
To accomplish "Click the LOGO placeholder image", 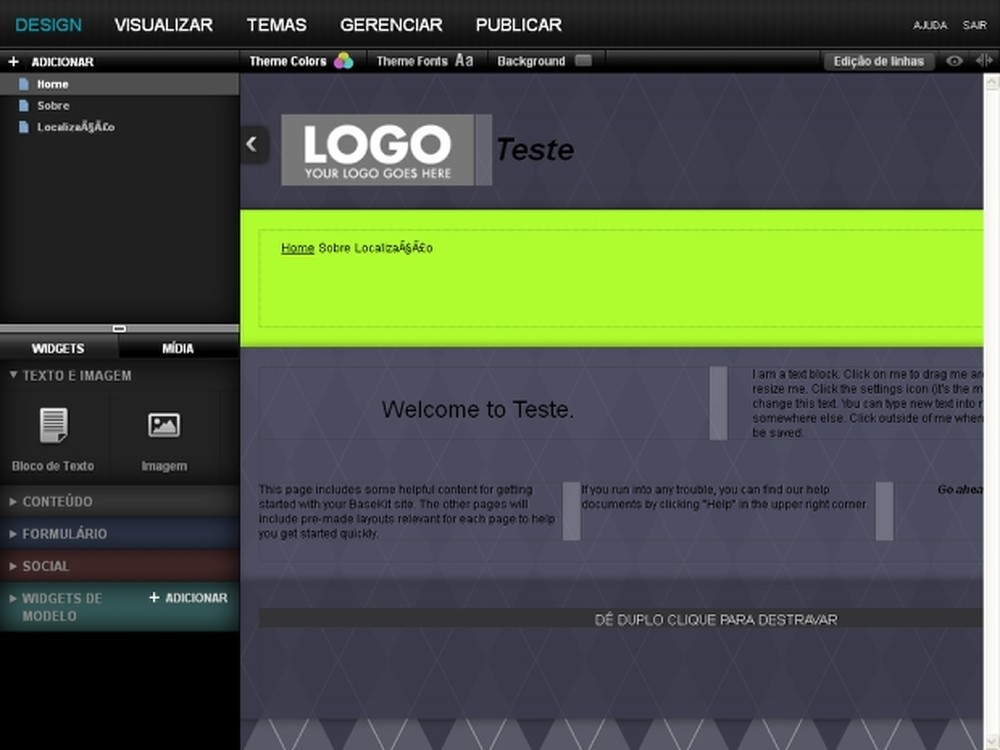I will [x=378, y=150].
